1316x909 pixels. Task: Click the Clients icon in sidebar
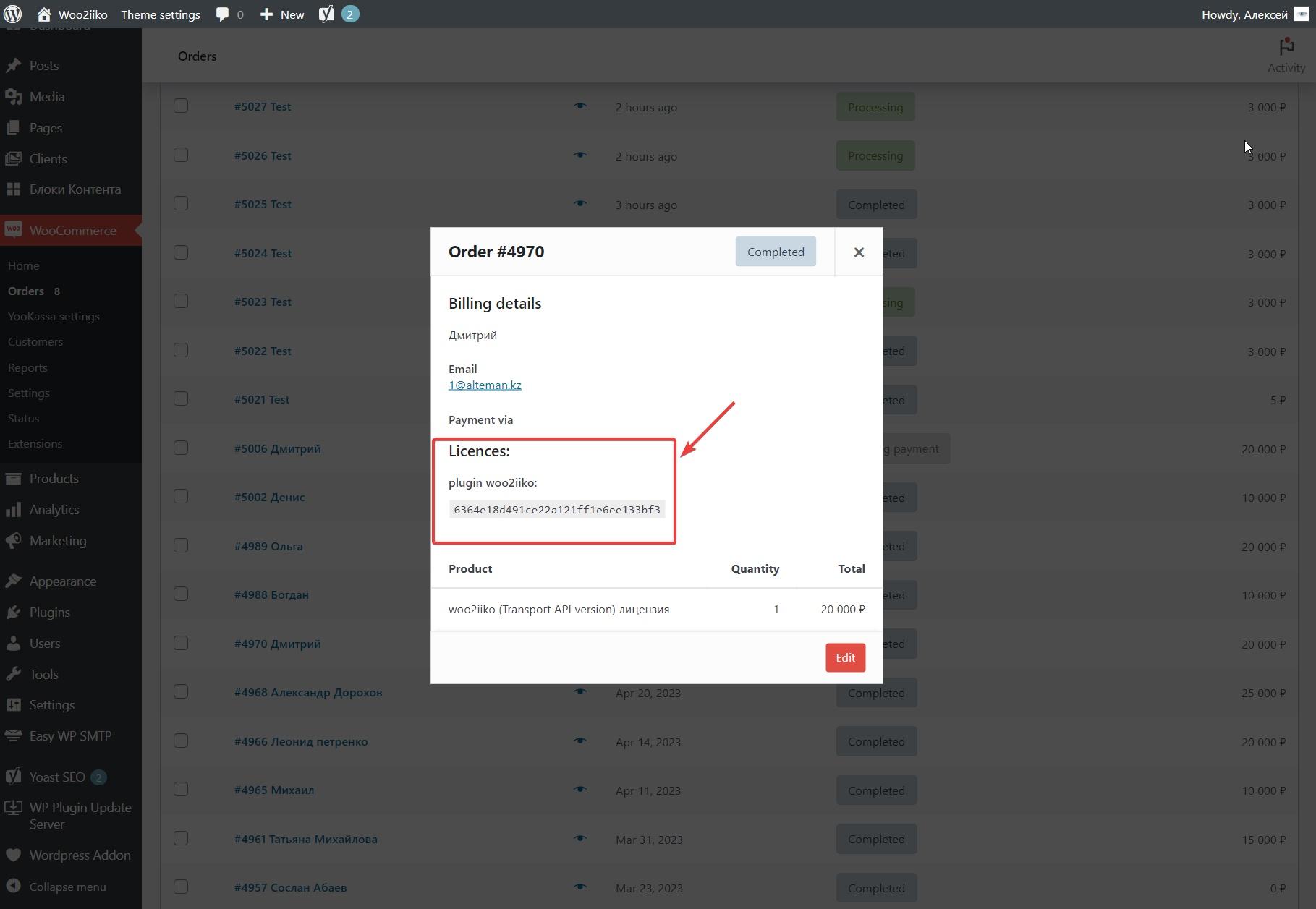[13, 158]
